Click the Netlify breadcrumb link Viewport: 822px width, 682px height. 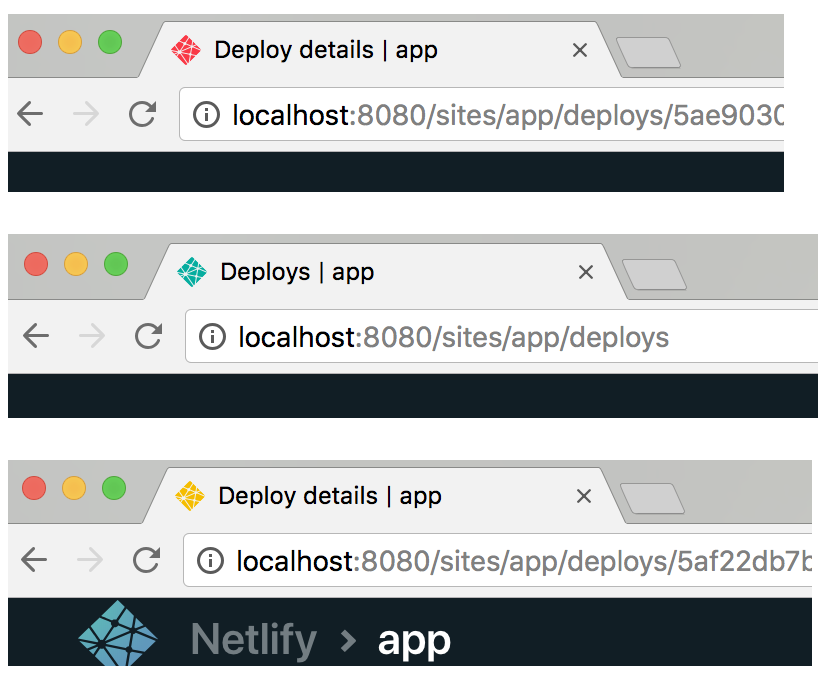pos(254,639)
